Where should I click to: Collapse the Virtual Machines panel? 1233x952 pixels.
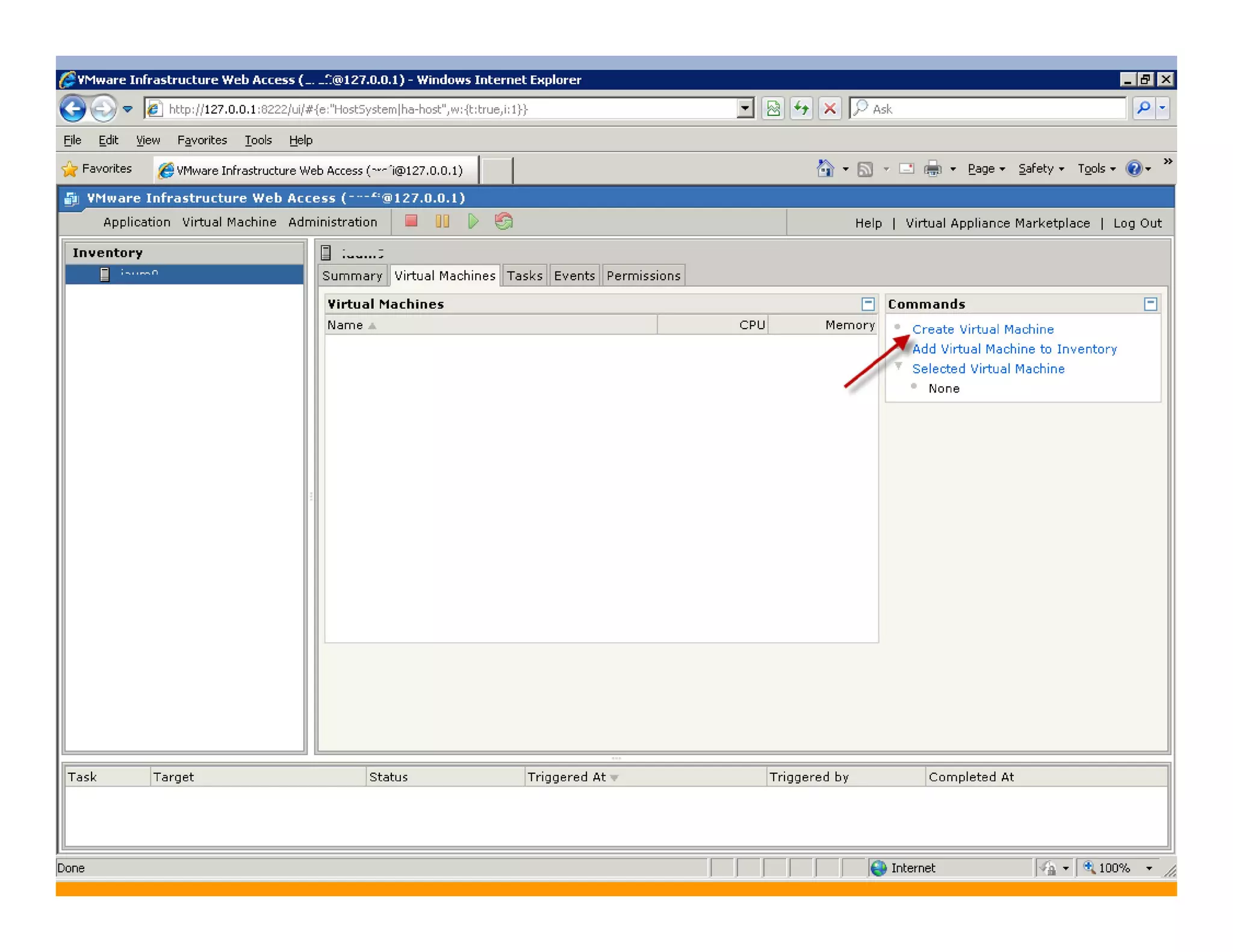tap(868, 304)
